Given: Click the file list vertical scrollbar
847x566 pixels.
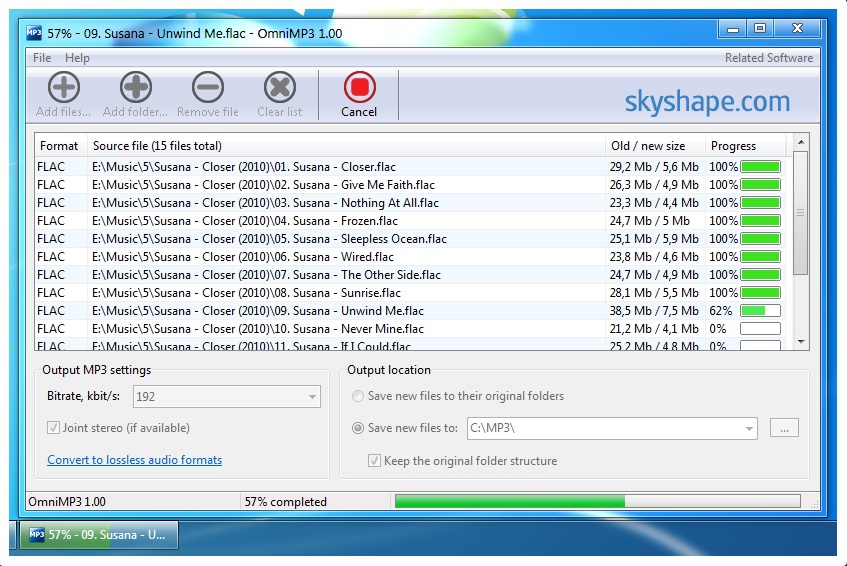Looking at the screenshot, I should pyautogui.click(x=800, y=240).
